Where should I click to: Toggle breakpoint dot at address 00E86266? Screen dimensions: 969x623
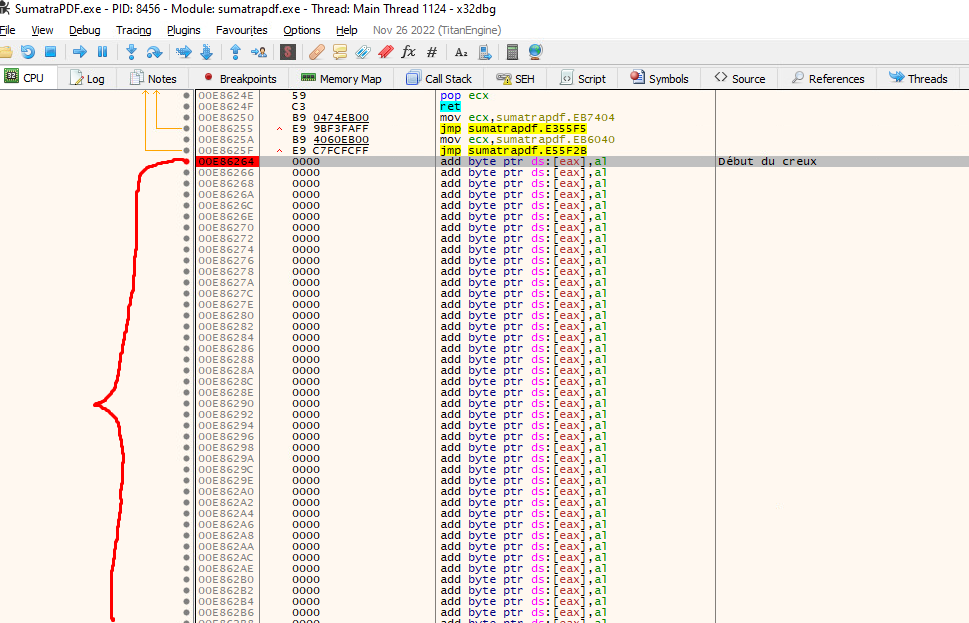[187, 172]
